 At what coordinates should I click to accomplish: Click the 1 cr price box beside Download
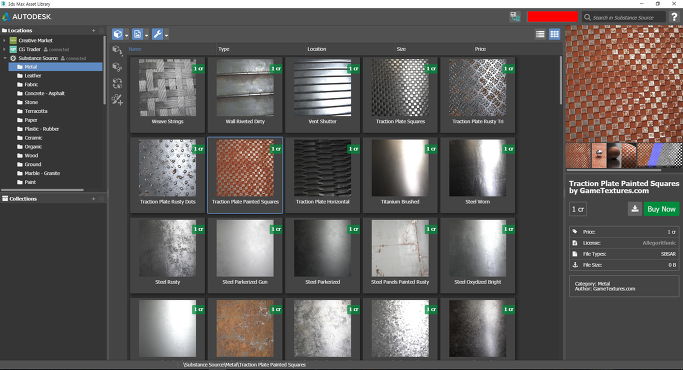pyautogui.click(x=578, y=209)
